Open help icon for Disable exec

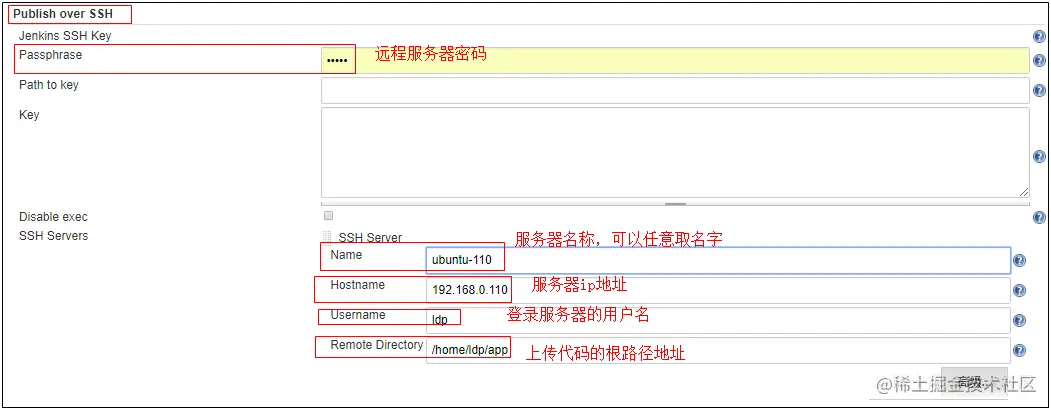[x=1040, y=217]
